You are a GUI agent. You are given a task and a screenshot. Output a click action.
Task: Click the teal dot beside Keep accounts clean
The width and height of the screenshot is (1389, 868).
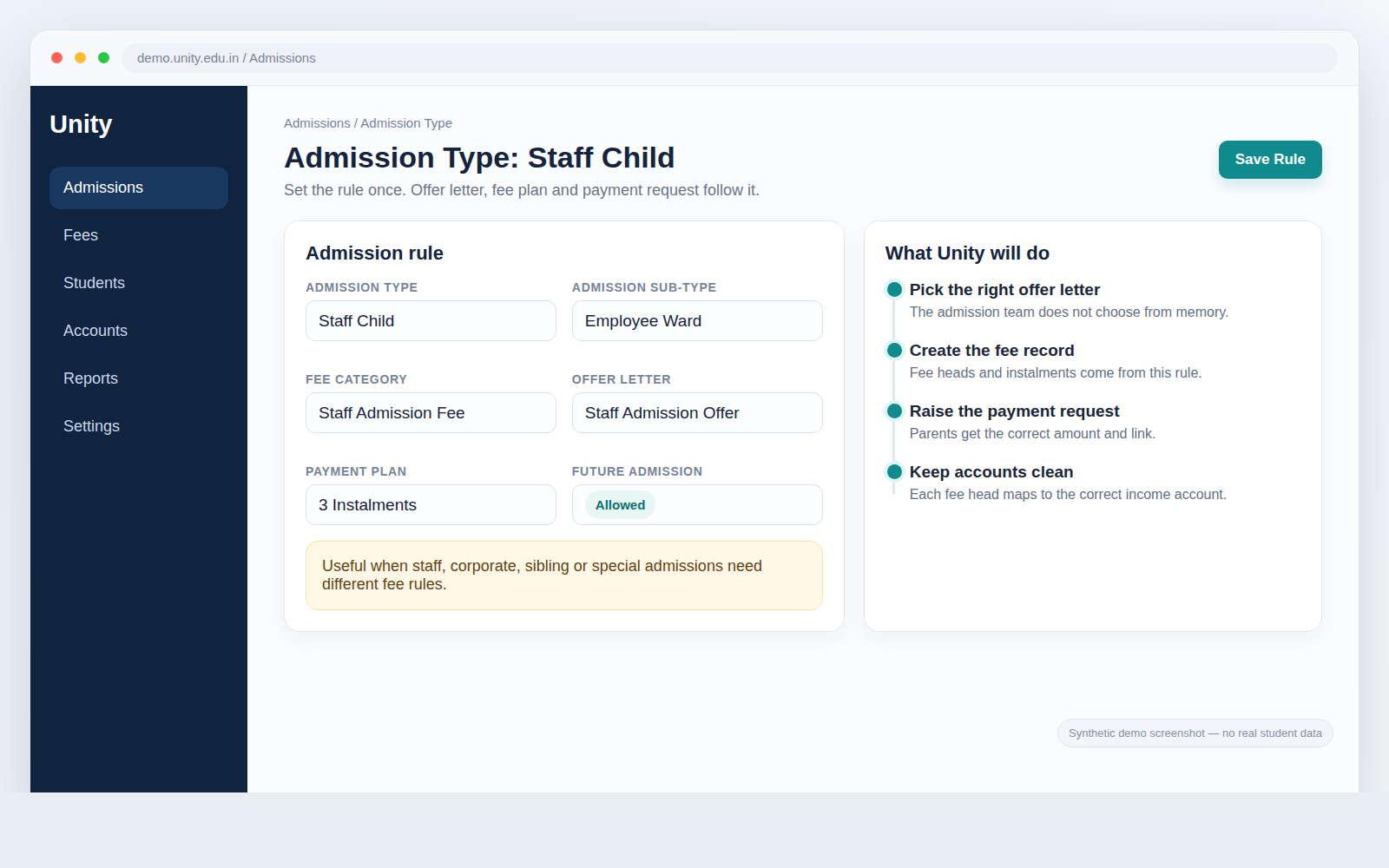pyautogui.click(x=894, y=472)
